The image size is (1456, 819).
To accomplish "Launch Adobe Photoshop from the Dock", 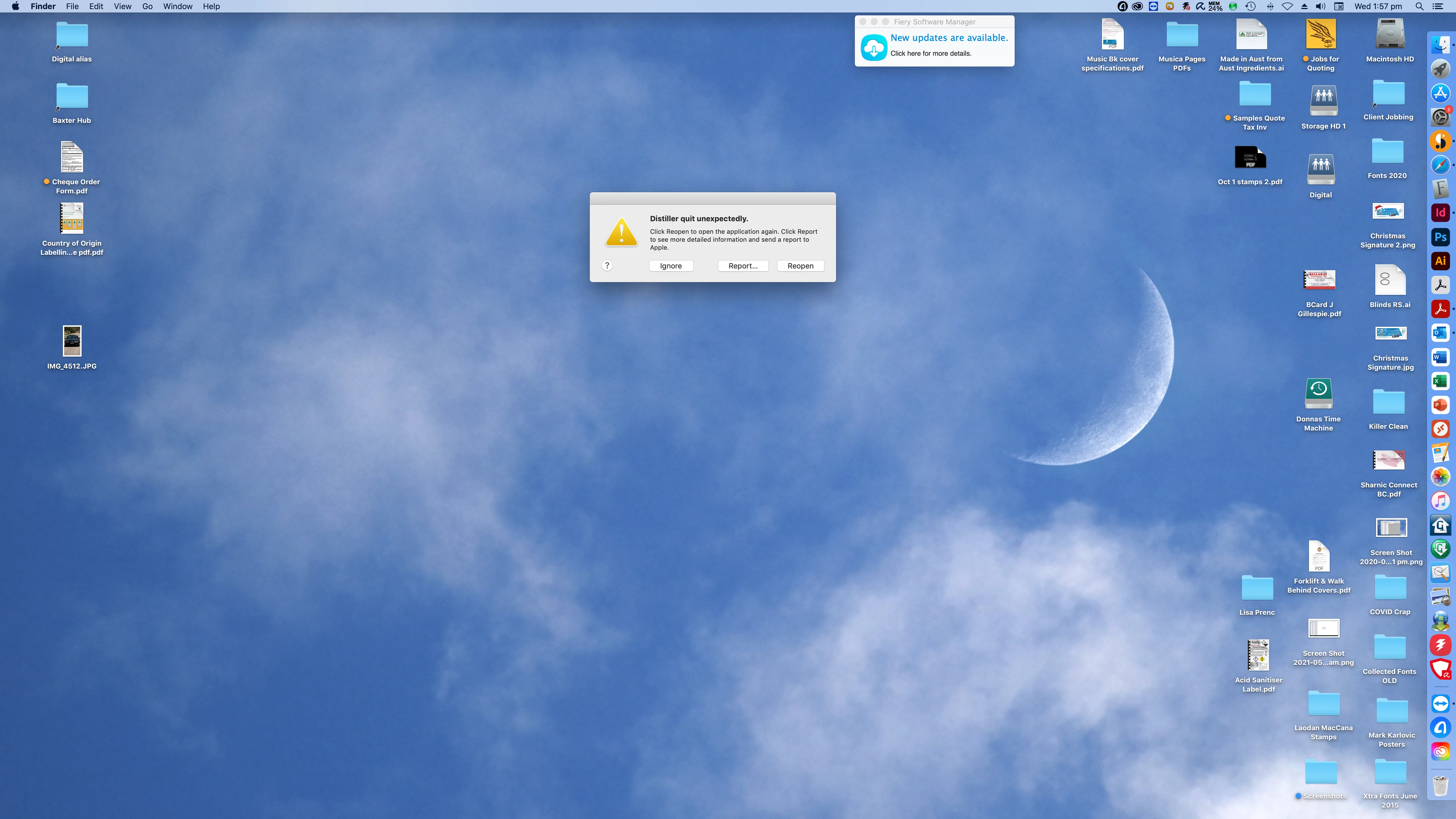I will tap(1440, 237).
